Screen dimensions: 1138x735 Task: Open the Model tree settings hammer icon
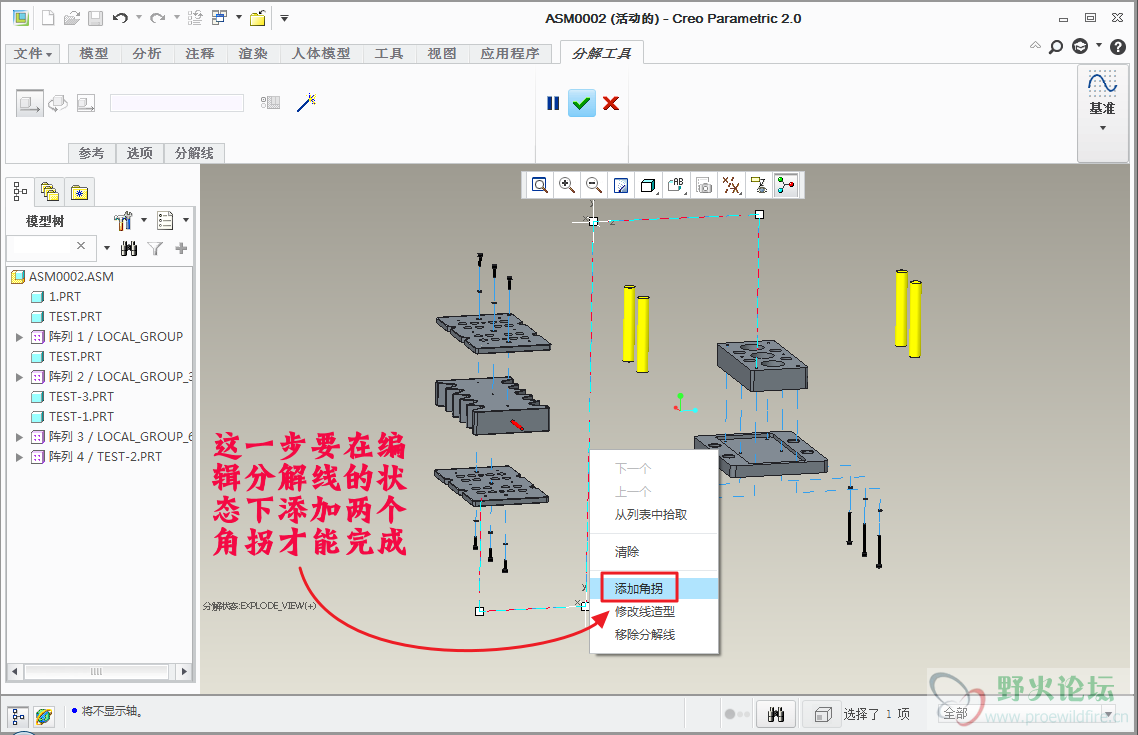pyautogui.click(x=123, y=221)
